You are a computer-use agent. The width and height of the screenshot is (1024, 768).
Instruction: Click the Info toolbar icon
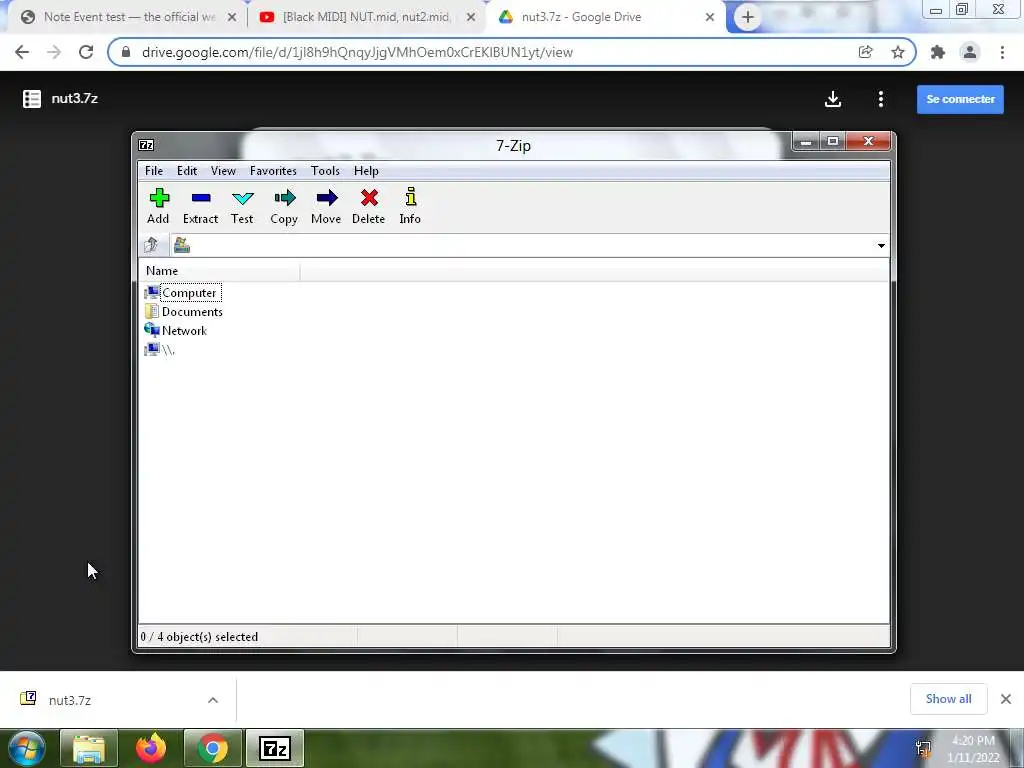pos(410,206)
